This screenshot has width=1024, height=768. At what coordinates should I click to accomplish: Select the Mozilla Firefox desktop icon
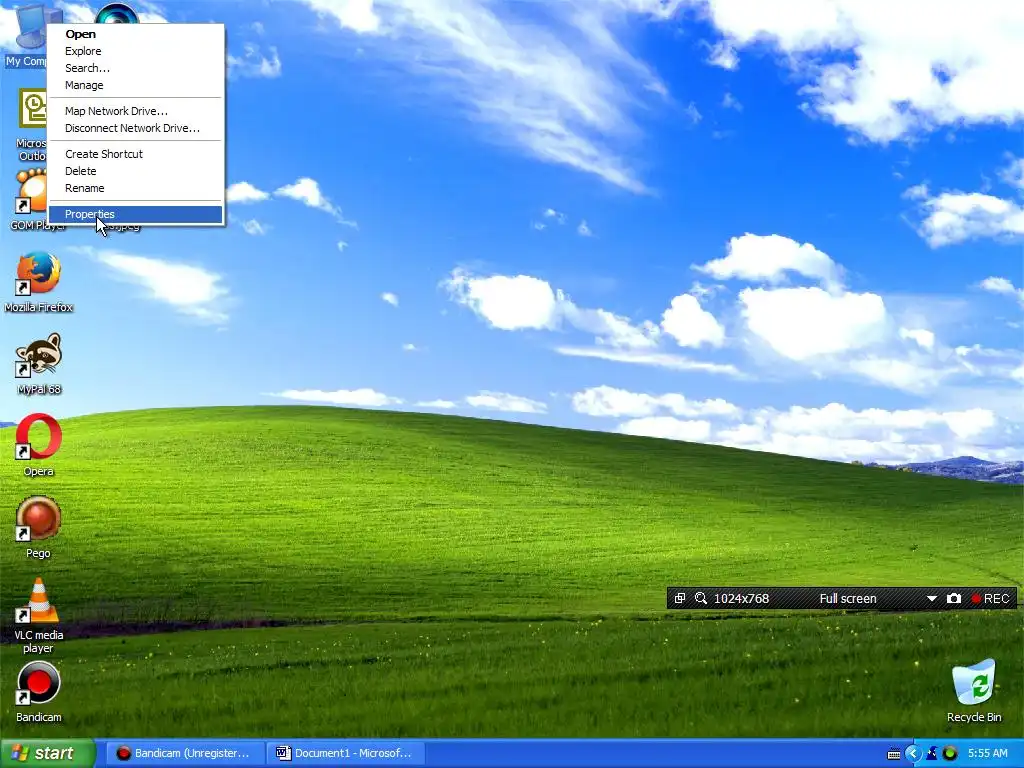coord(39,281)
